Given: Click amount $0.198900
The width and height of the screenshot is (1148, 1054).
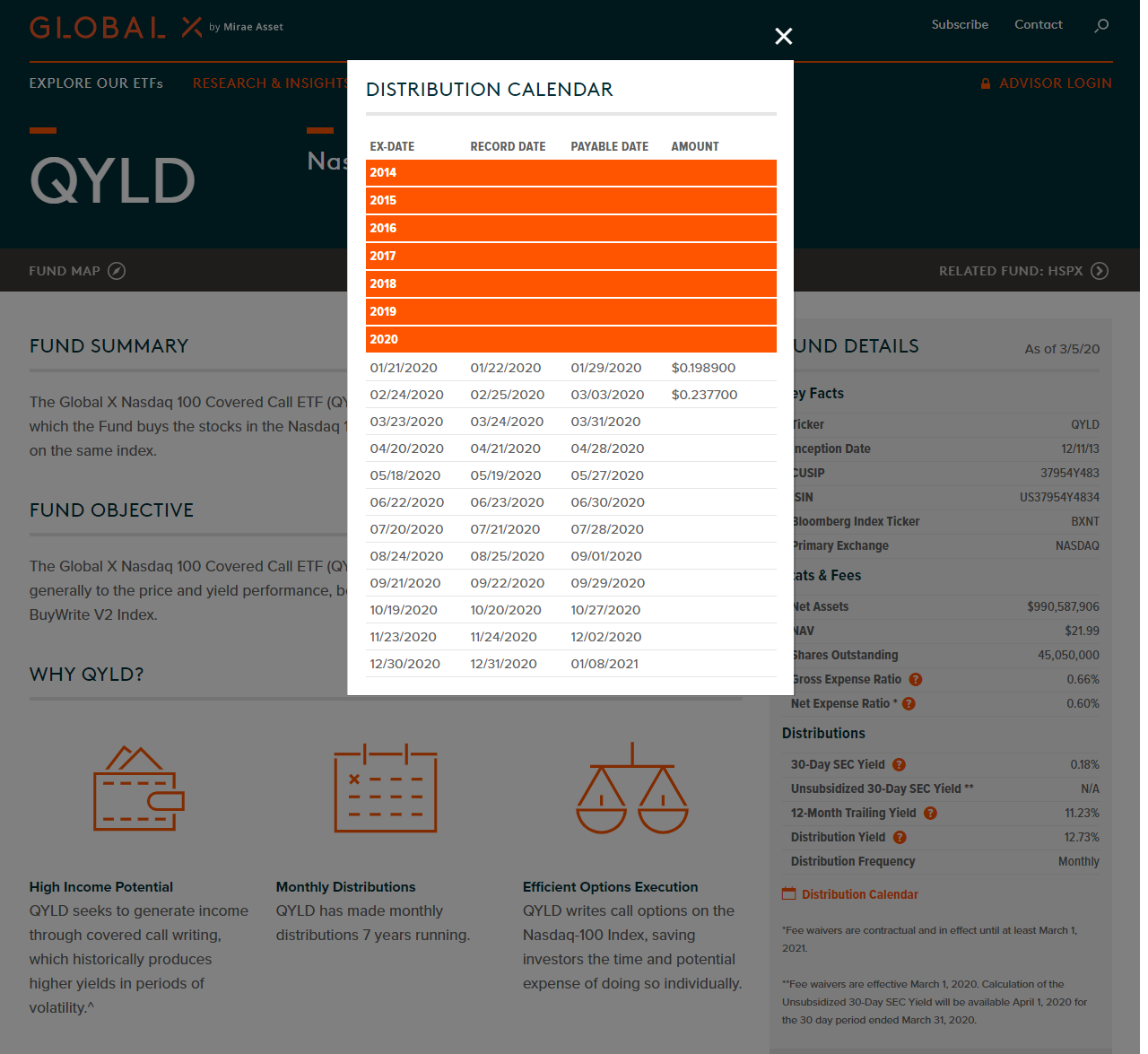Looking at the screenshot, I should (703, 368).
